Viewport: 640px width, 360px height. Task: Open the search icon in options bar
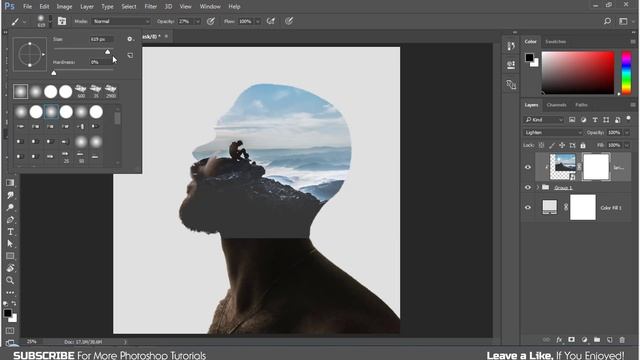607,21
